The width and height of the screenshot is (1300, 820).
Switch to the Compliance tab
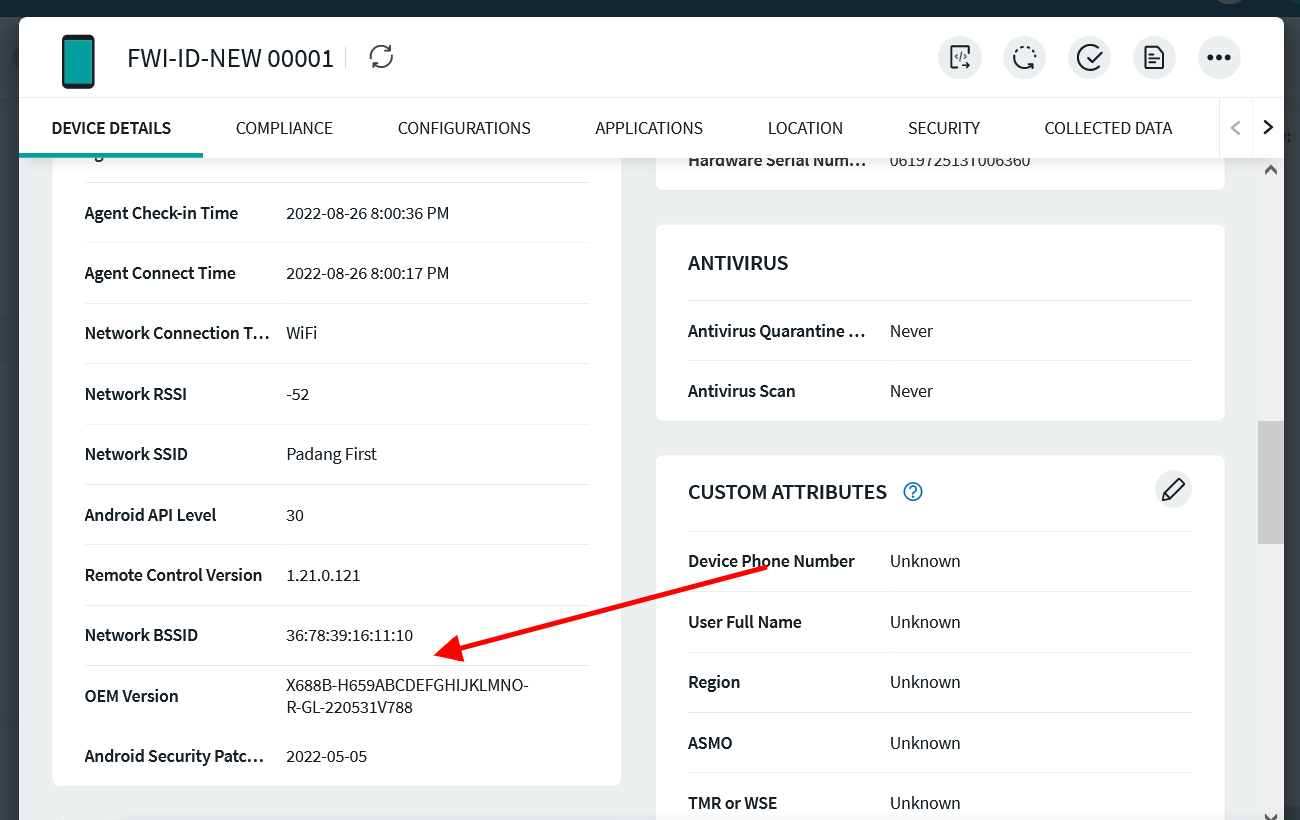coord(284,128)
